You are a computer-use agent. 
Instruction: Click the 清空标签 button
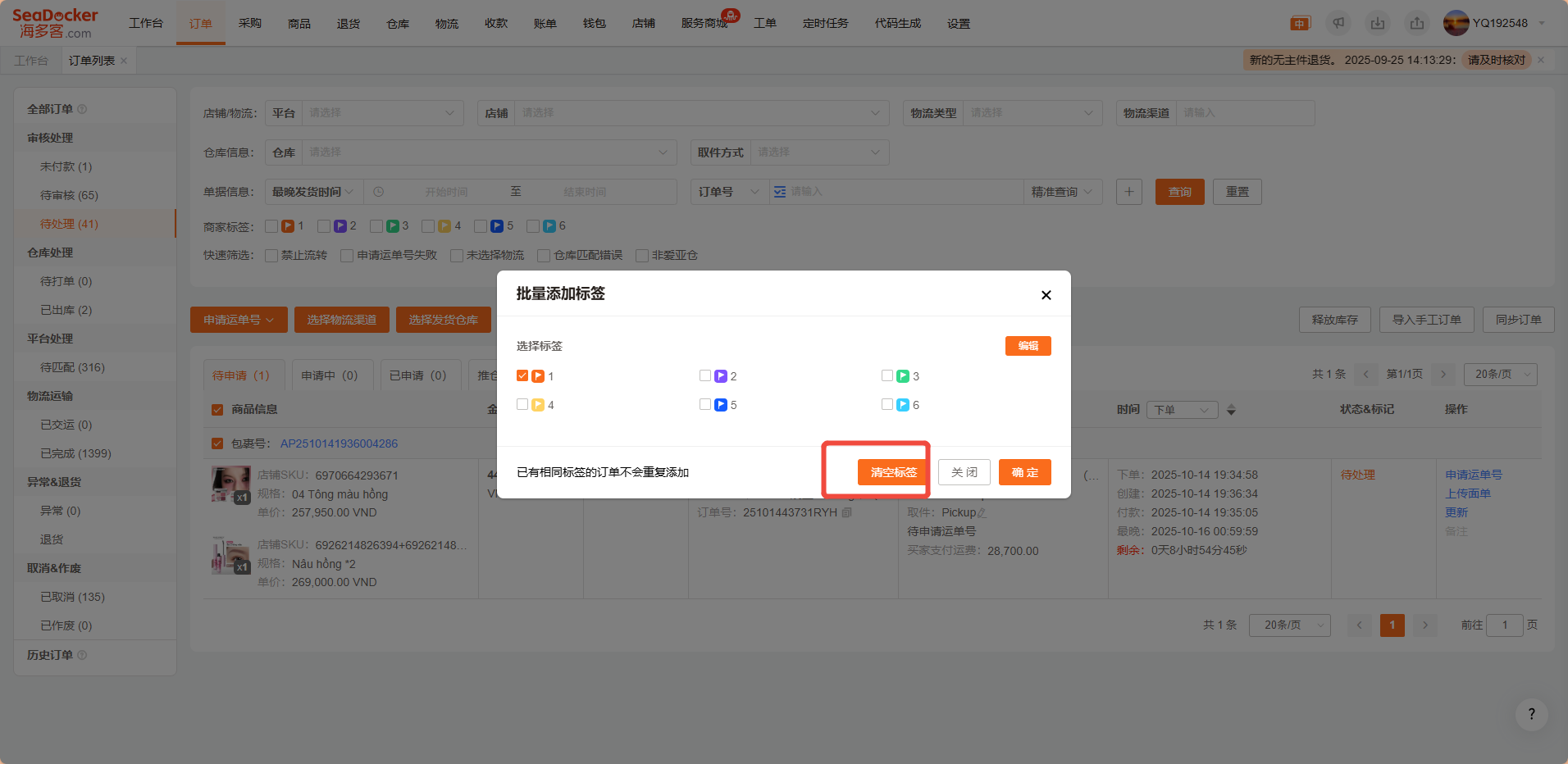point(893,472)
